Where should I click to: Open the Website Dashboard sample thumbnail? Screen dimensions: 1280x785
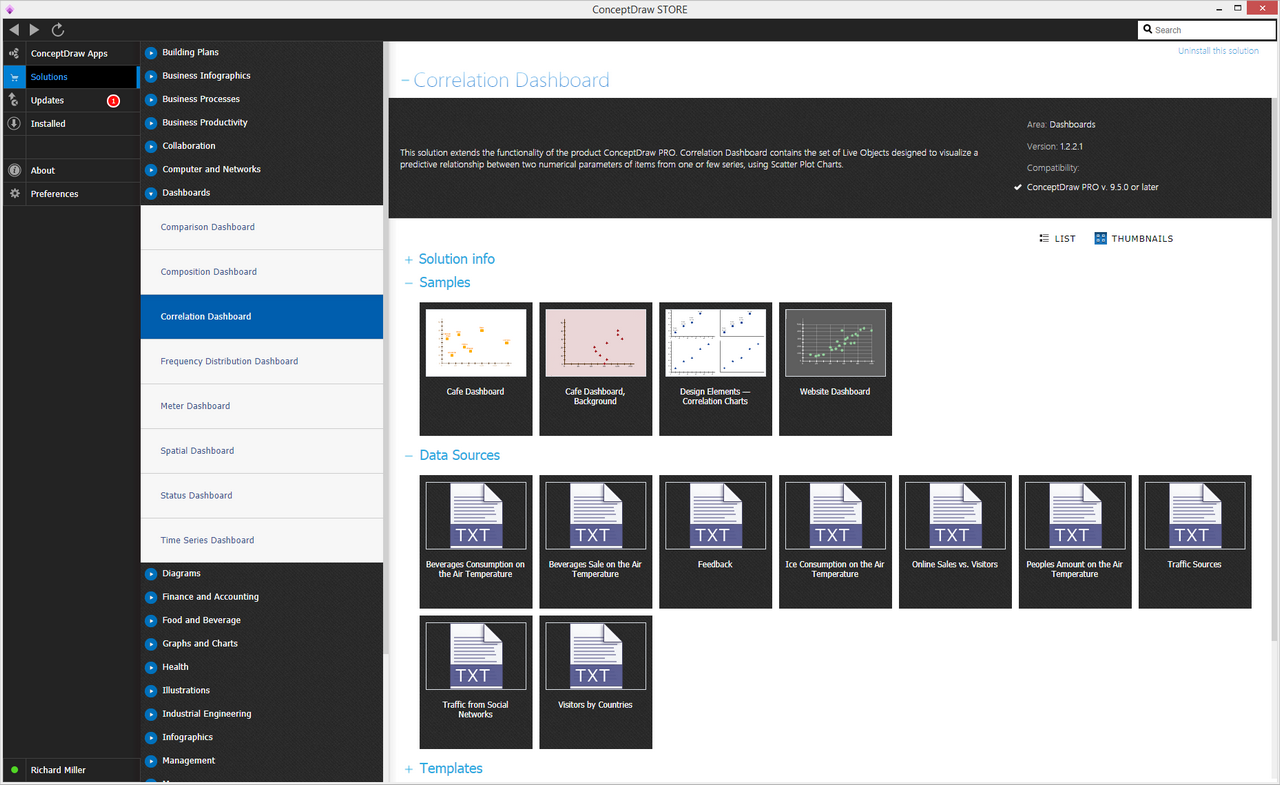[835, 369]
